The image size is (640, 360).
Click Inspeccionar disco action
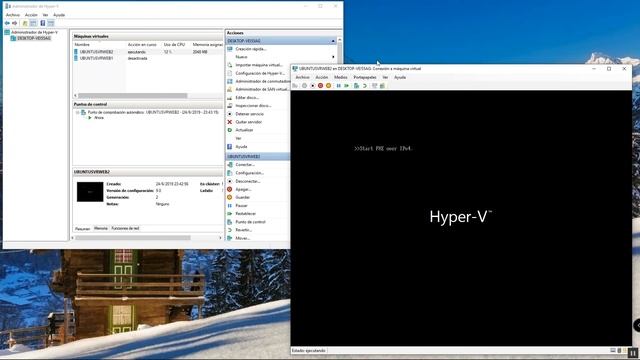[253, 106]
